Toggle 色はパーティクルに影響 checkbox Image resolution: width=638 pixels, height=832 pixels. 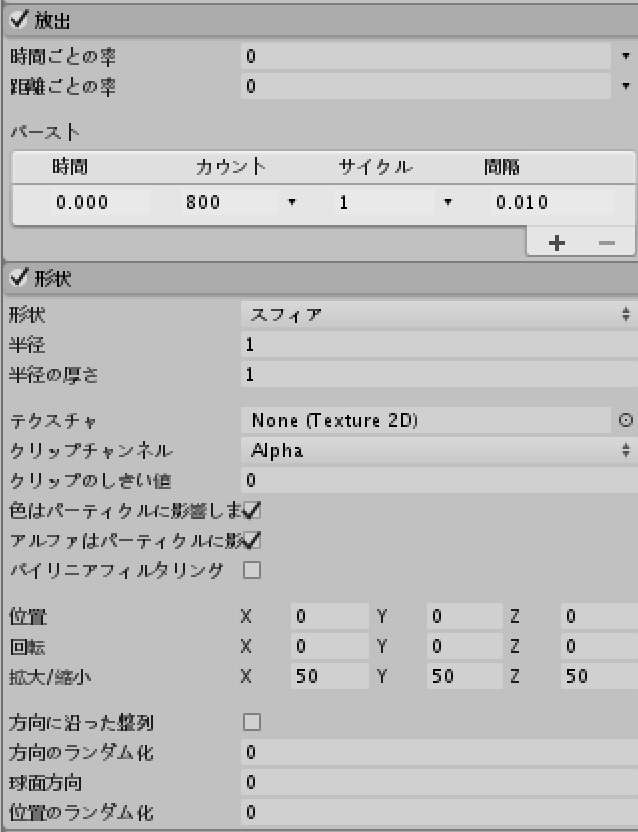pos(252,511)
